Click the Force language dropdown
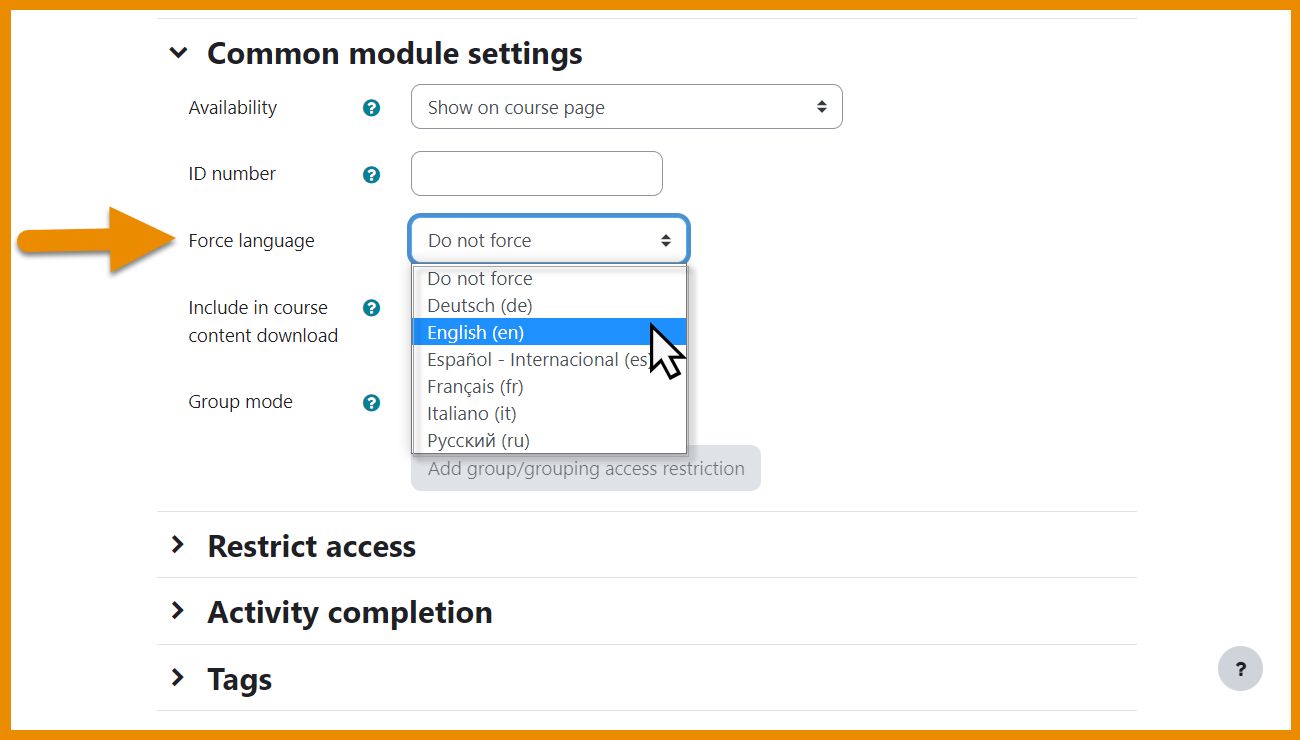Viewport: 1300px width, 740px height. tap(548, 240)
